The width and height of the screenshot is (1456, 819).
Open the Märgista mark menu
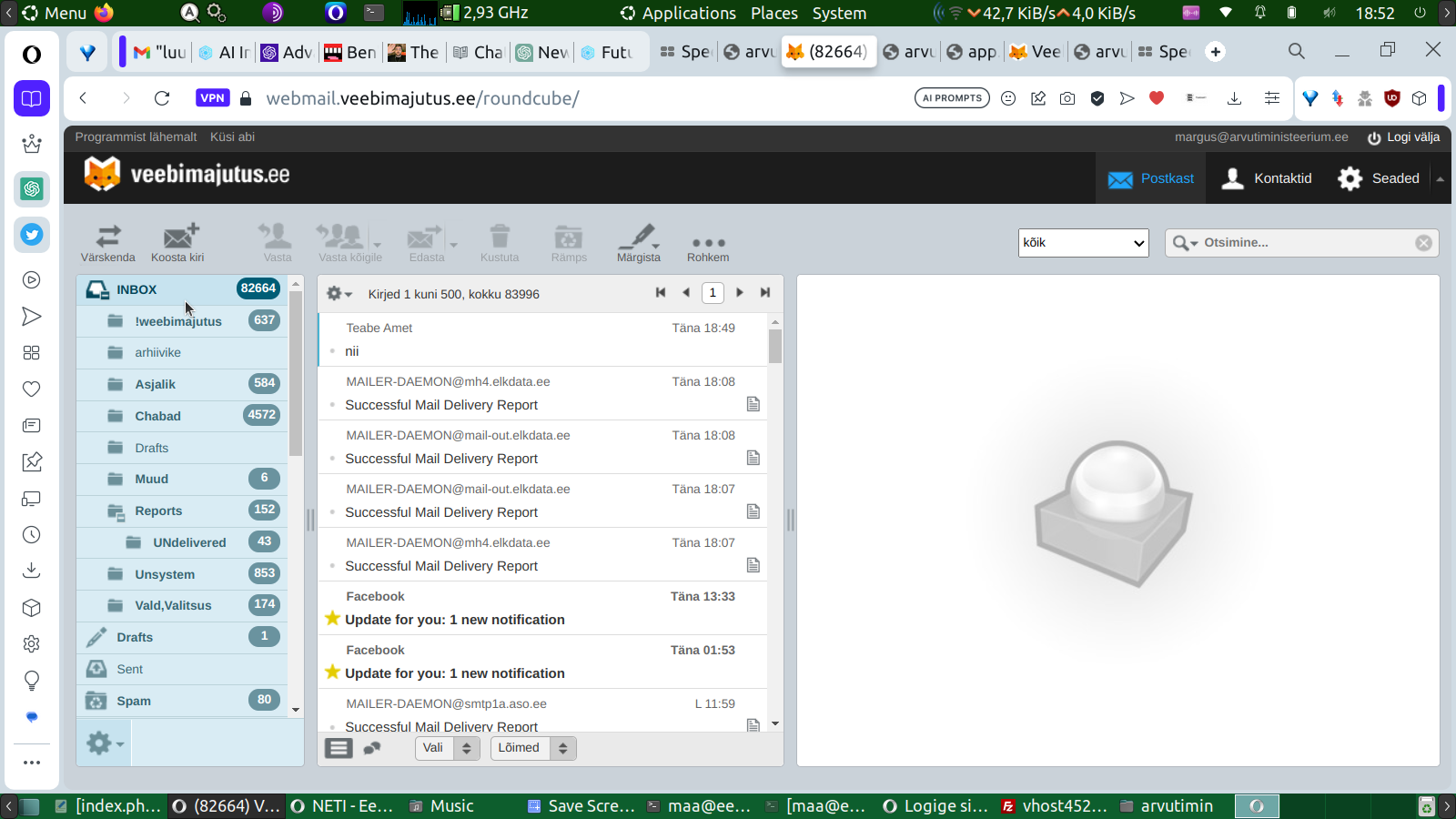(639, 243)
